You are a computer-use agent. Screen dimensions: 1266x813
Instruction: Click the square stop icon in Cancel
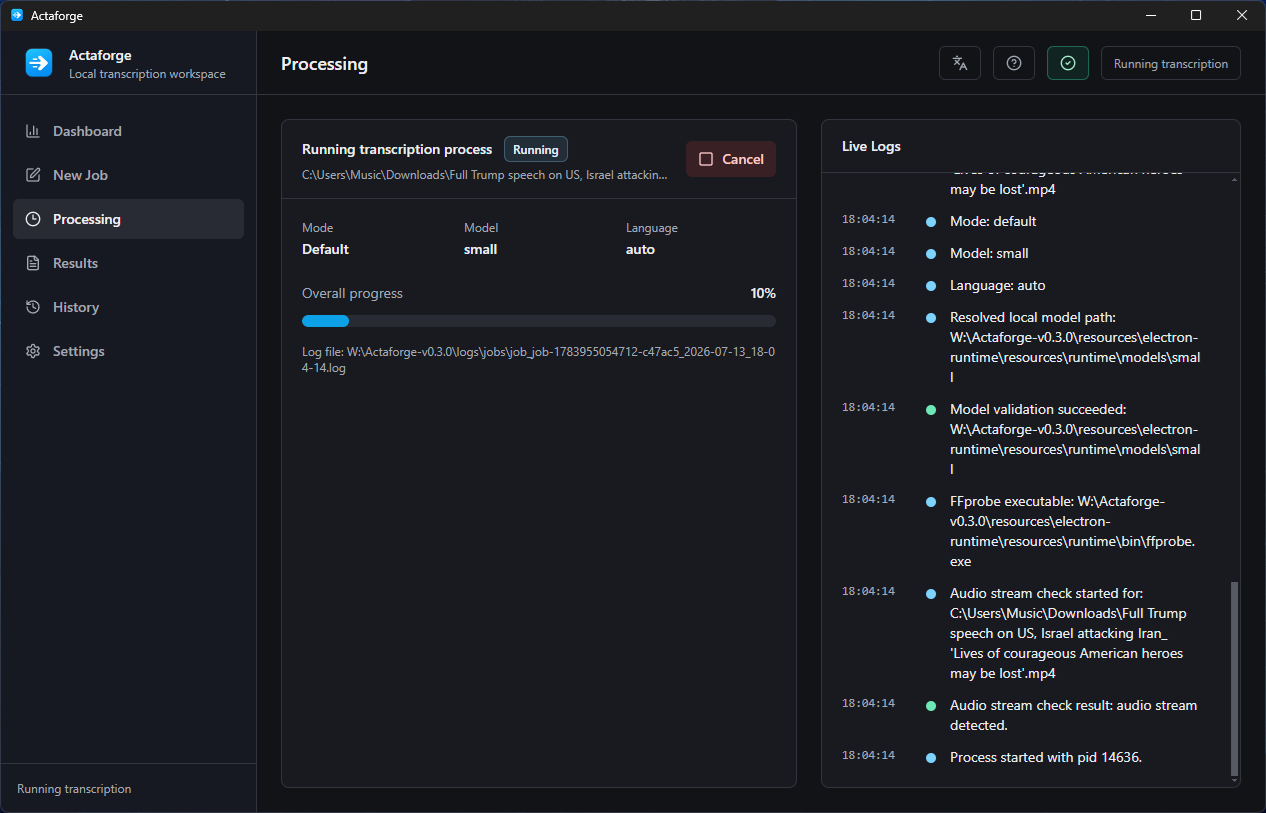tap(706, 159)
